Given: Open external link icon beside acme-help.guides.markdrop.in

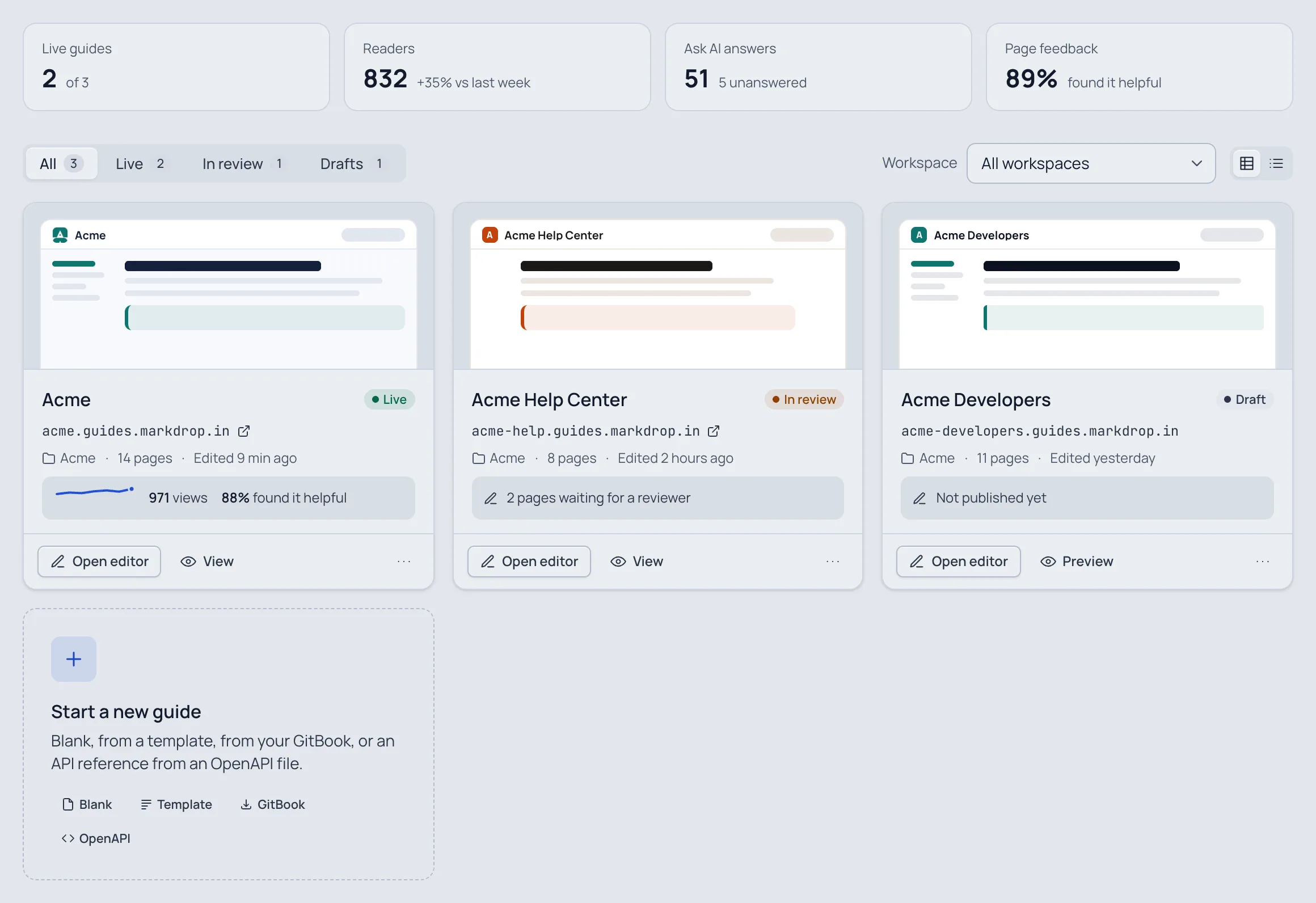Looking at the screenshot, I should [714, 431].
